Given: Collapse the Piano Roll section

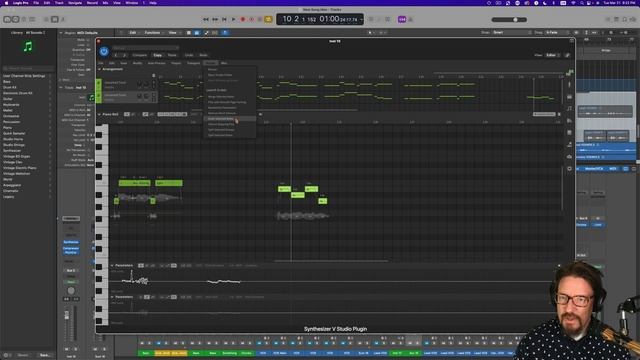Looking at the screenshot, I should tap(99, 114).
